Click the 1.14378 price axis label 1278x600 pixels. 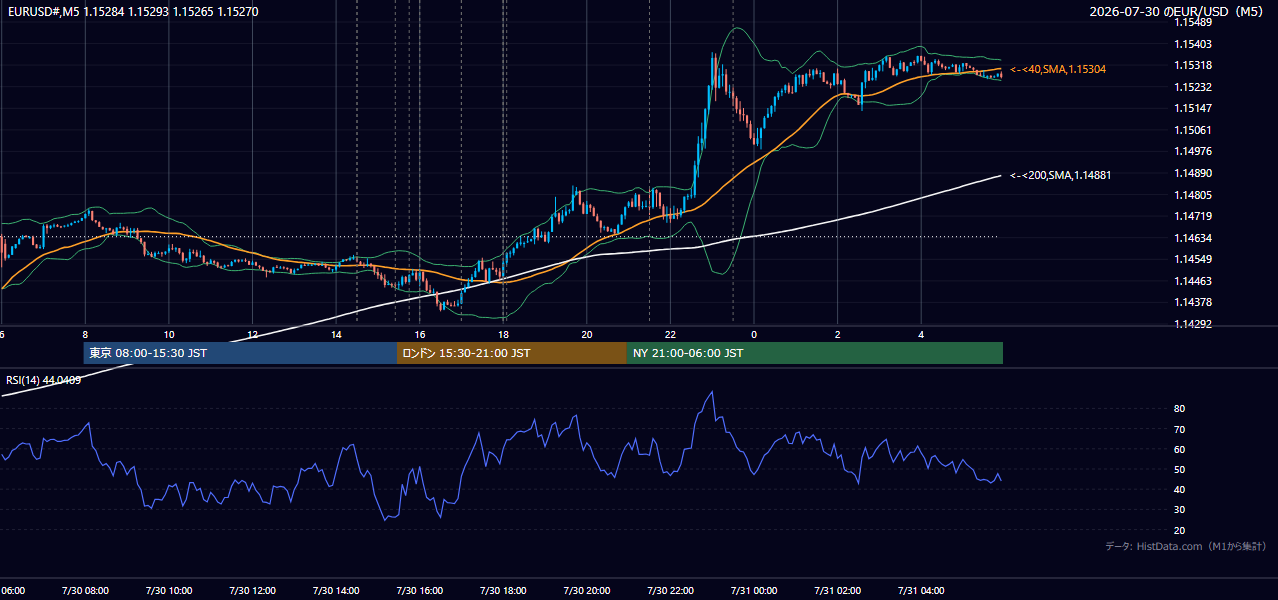[1192, 302]
